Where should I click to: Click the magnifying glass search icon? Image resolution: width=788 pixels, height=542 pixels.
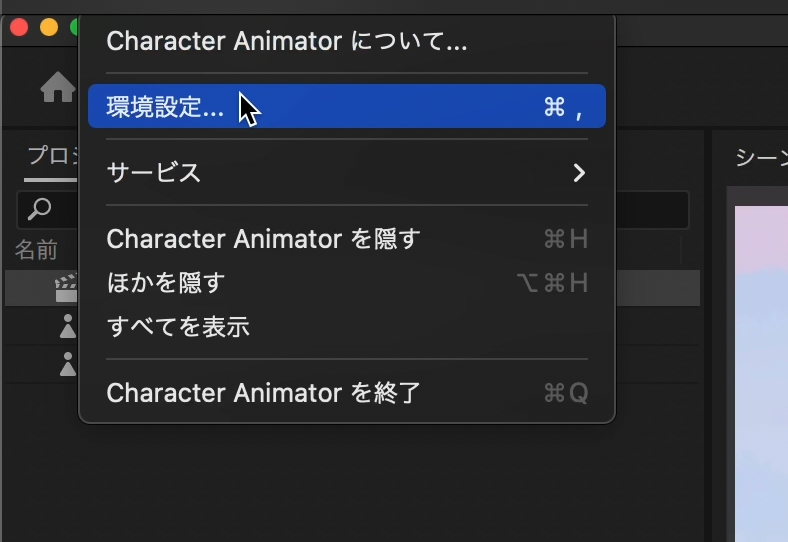pyautogui.click(x=39, y=209)
